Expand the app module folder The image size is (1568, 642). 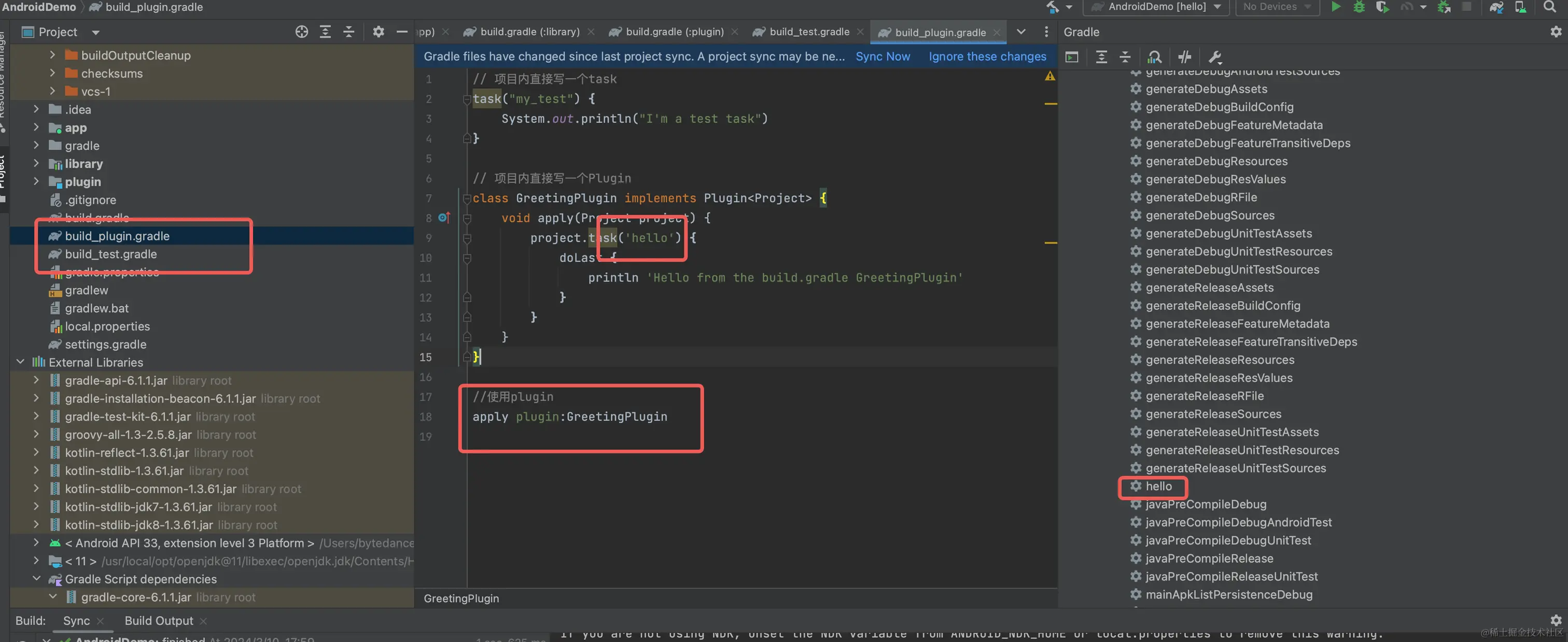(36, 127)
